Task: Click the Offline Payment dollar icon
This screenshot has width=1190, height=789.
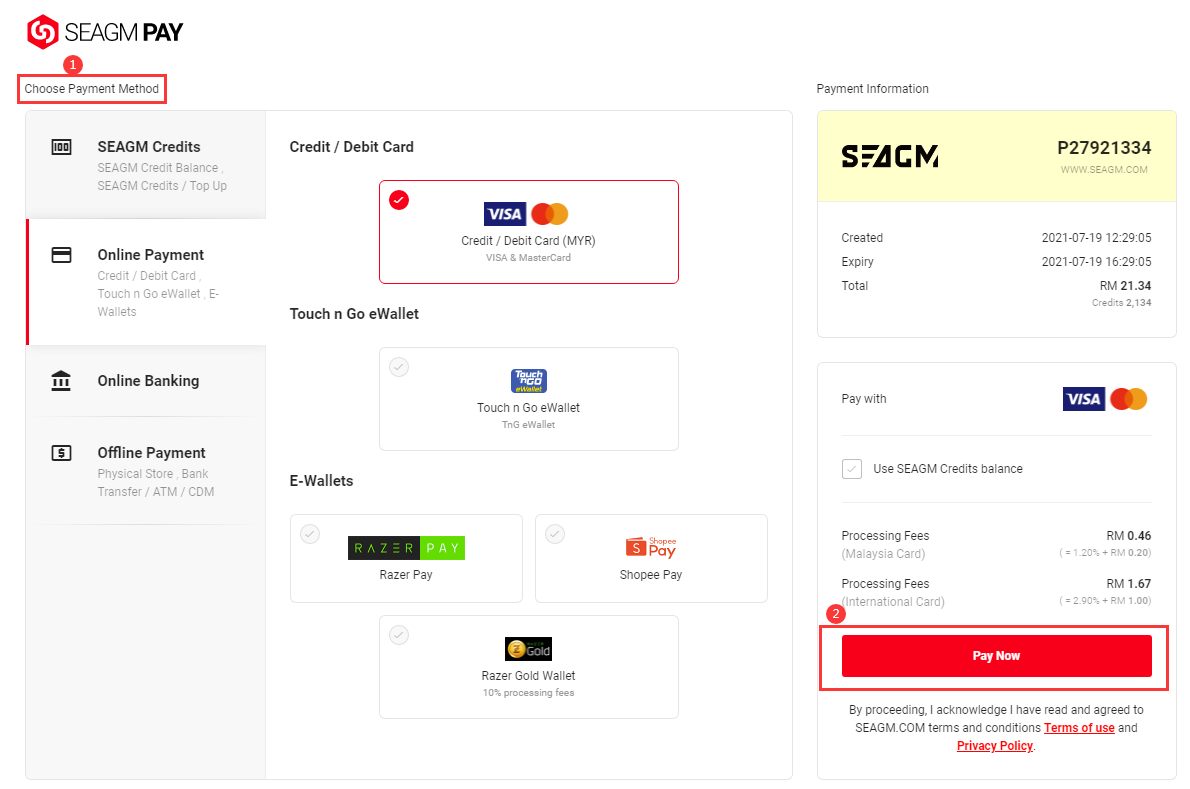Action: pos(61,453)
